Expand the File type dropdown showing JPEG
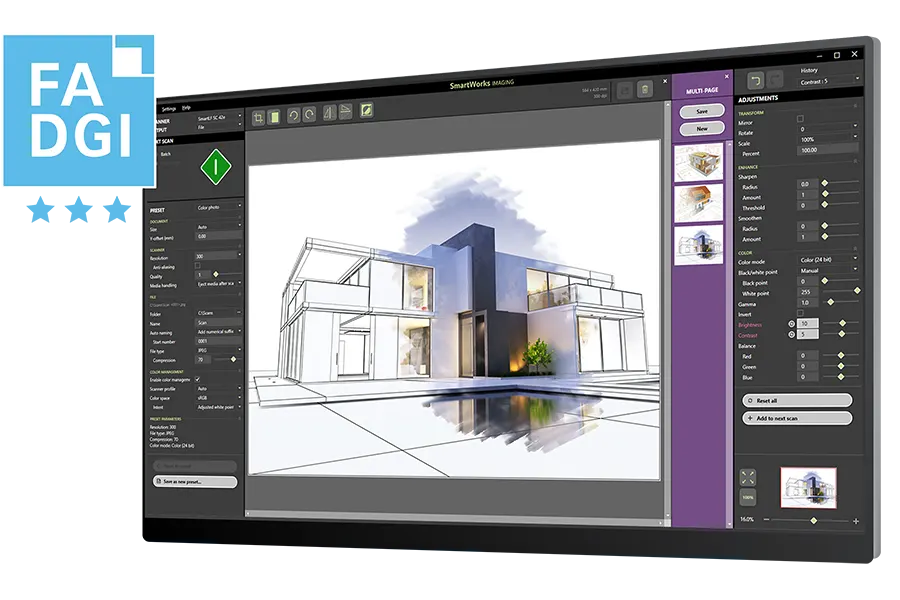Image resolution: width=900 pixels, height=600 pixels. [x=219, y=350]
